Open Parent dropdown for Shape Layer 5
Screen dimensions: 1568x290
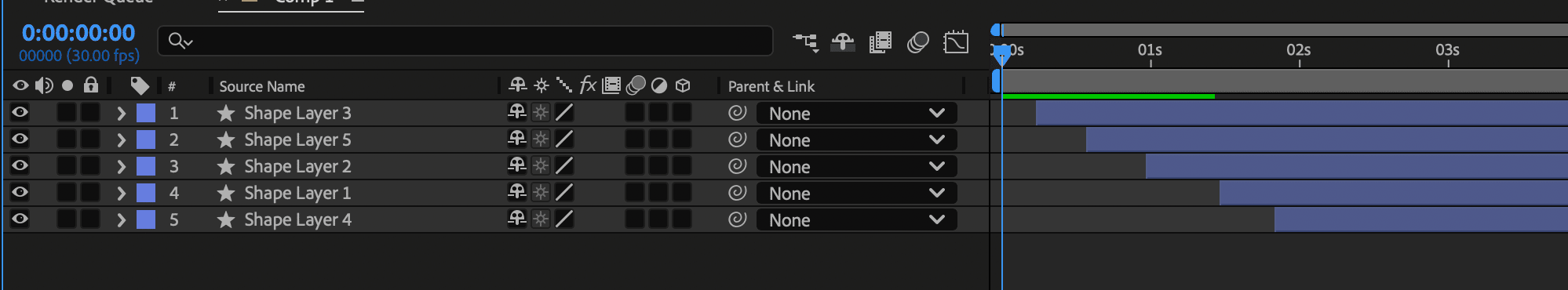pyautogui.click(x=856, y=140)
